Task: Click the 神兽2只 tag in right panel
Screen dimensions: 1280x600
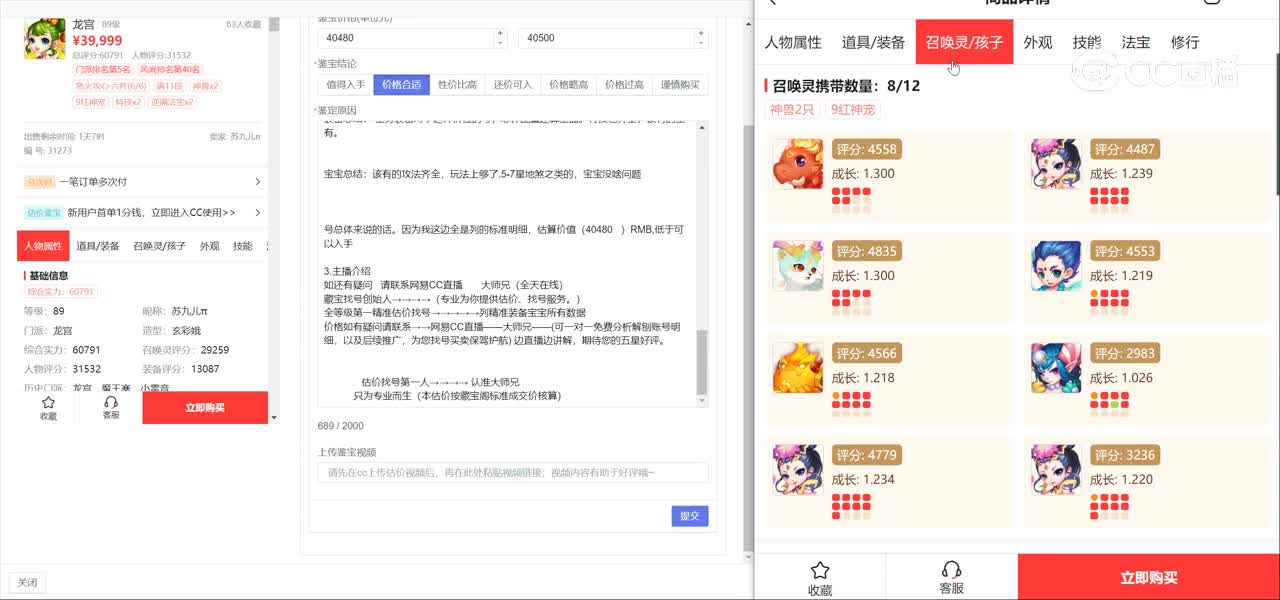Action: [x=793, y=109]
